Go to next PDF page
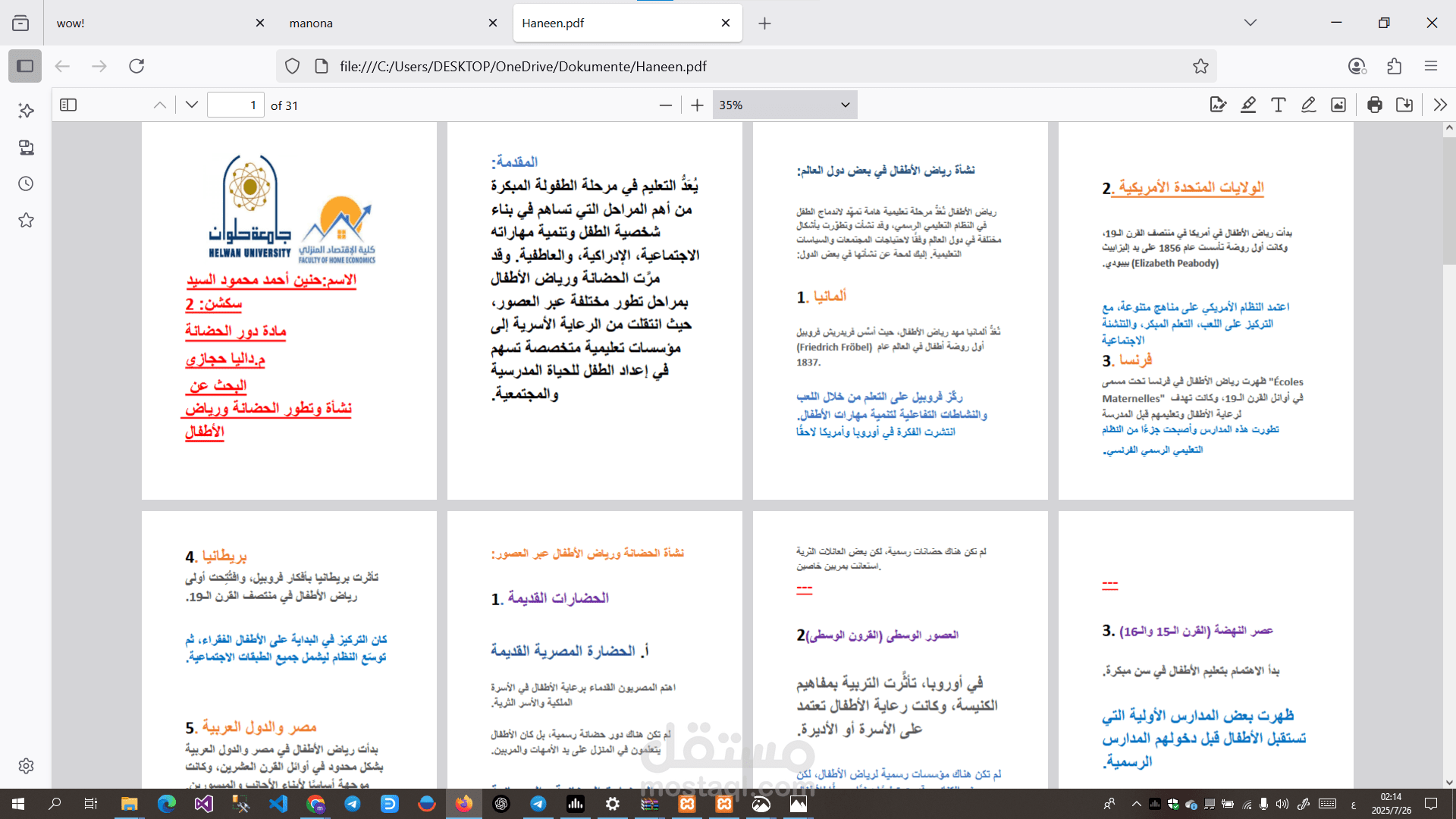The height and width of the screenshot is (819, 1456). (x=192, y=105)
